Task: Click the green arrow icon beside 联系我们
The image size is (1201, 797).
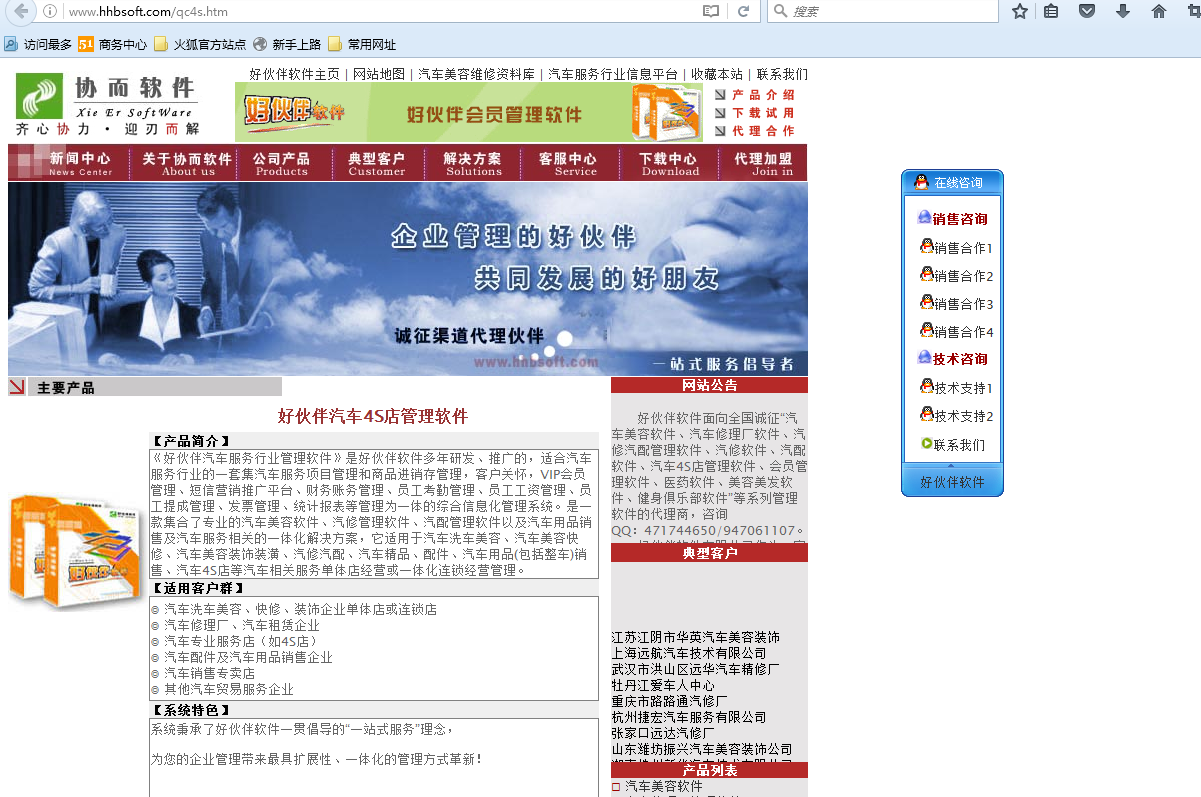Action: 926,444
